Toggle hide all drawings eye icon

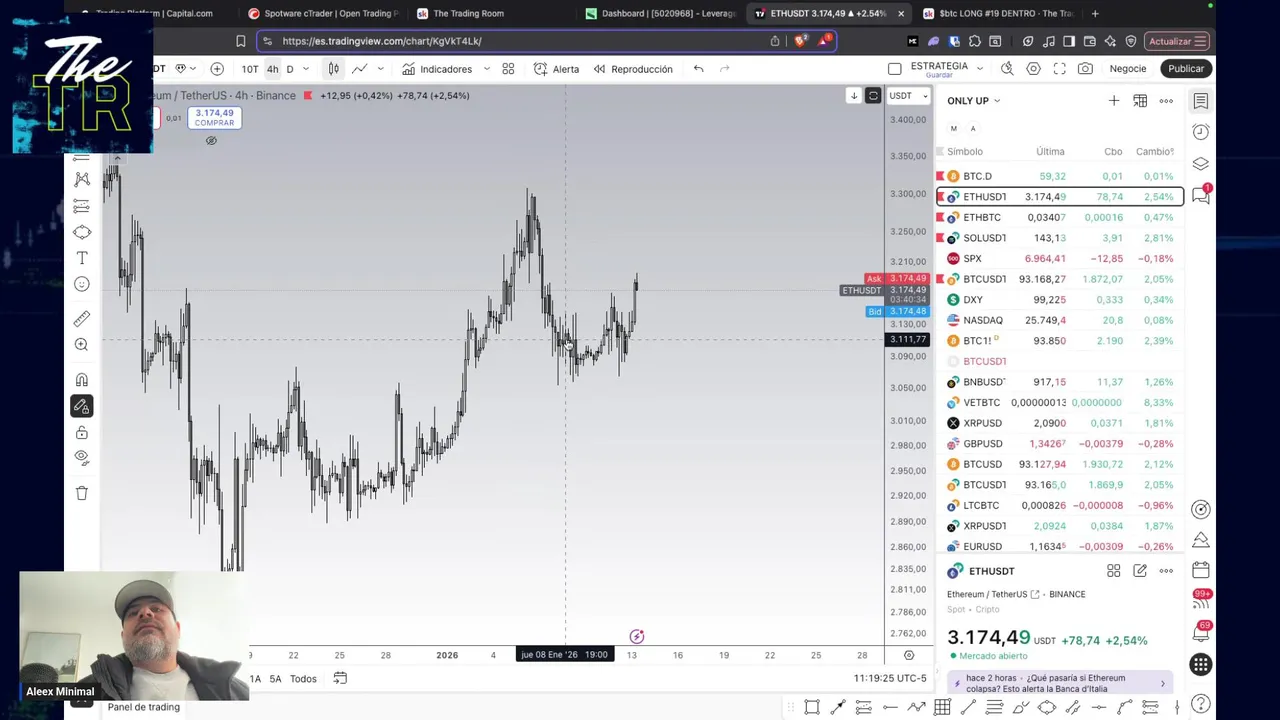coord(82,458)
